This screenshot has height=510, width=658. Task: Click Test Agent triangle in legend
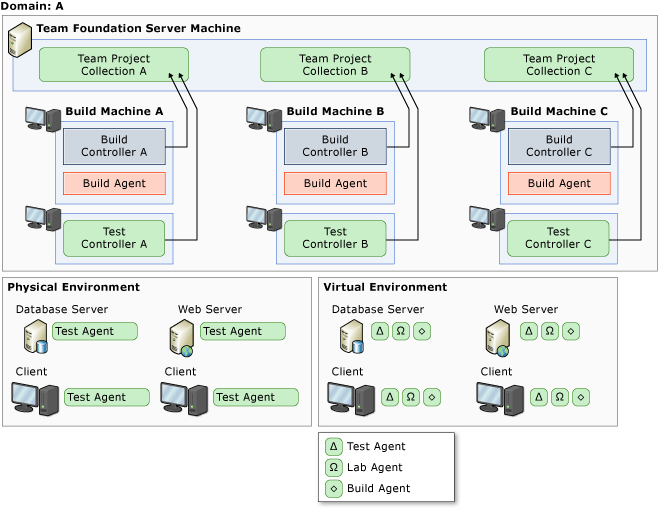pos(334,446)
